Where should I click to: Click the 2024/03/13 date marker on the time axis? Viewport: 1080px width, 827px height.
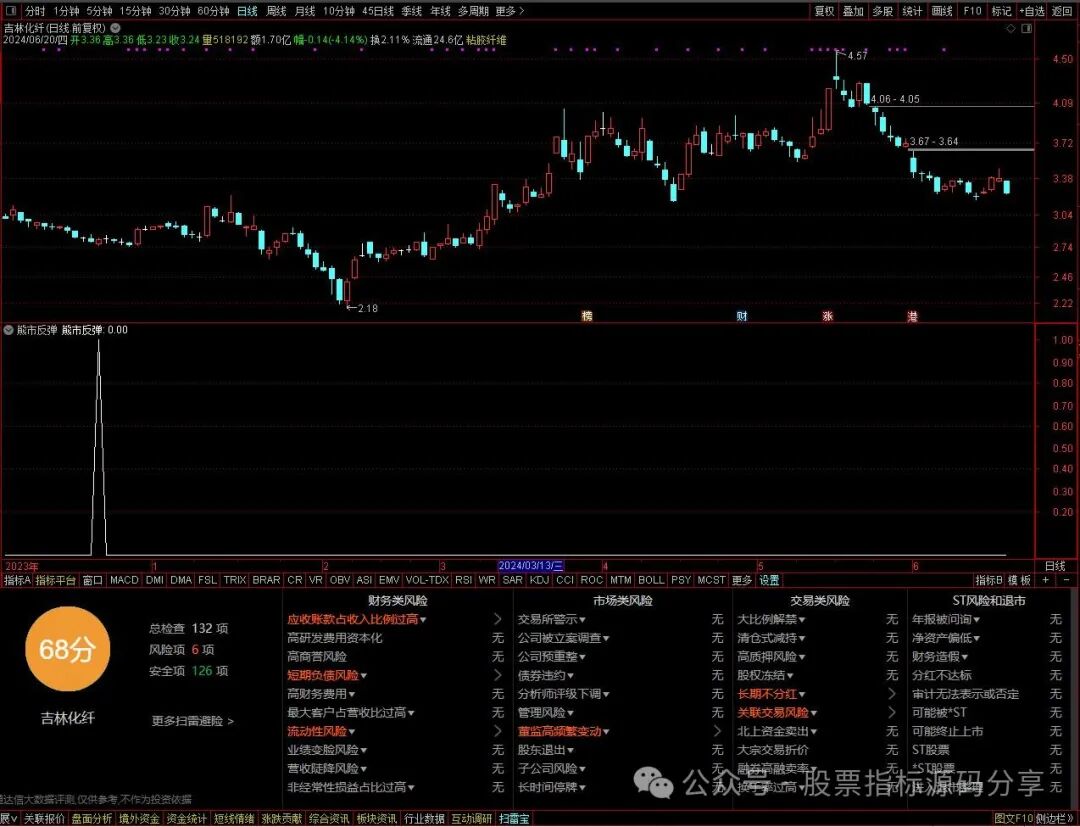[531, 566]
